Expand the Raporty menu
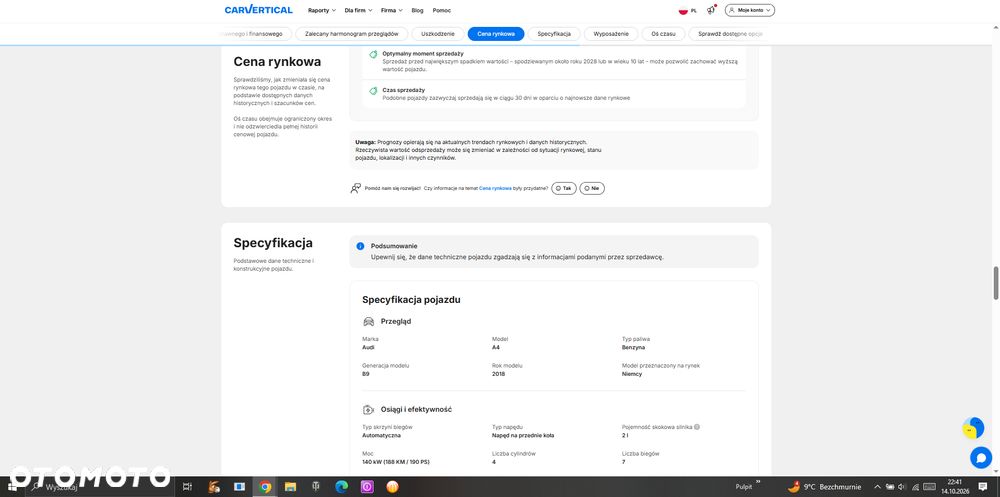Screen dimensions: 1000x497 321,10
